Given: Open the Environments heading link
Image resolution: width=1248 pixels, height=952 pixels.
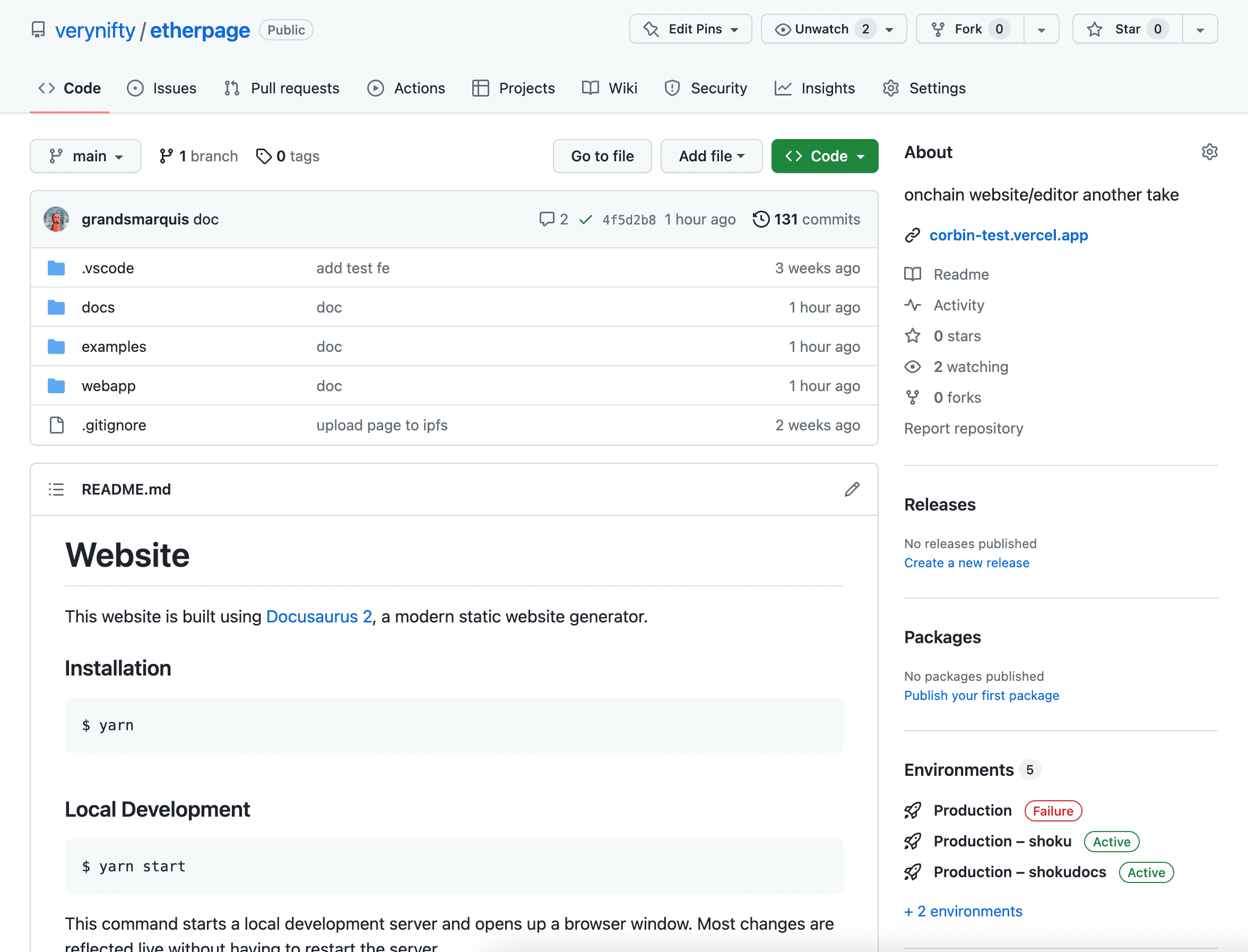Looking at the screenshot, I should [x=958, y=769].
